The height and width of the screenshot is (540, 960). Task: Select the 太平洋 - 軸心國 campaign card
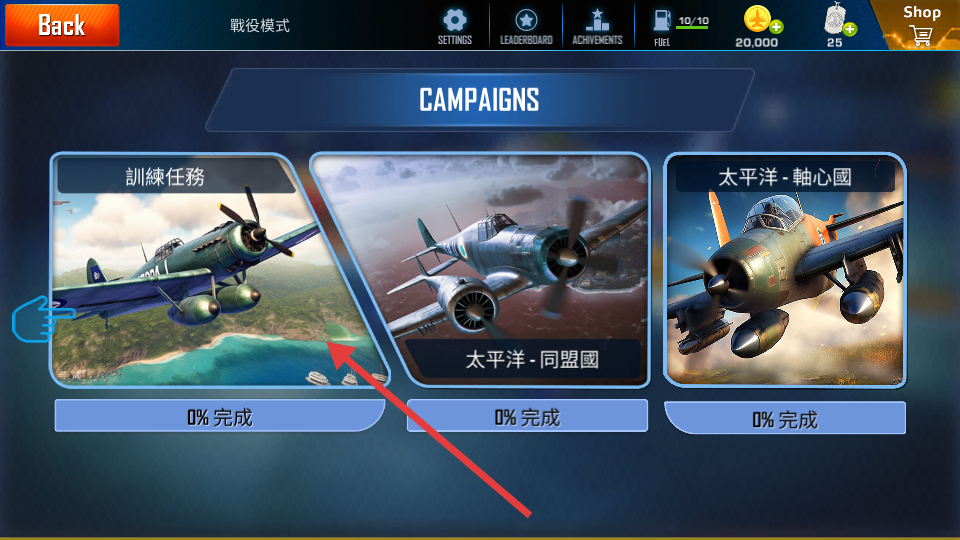pos(785,270)
